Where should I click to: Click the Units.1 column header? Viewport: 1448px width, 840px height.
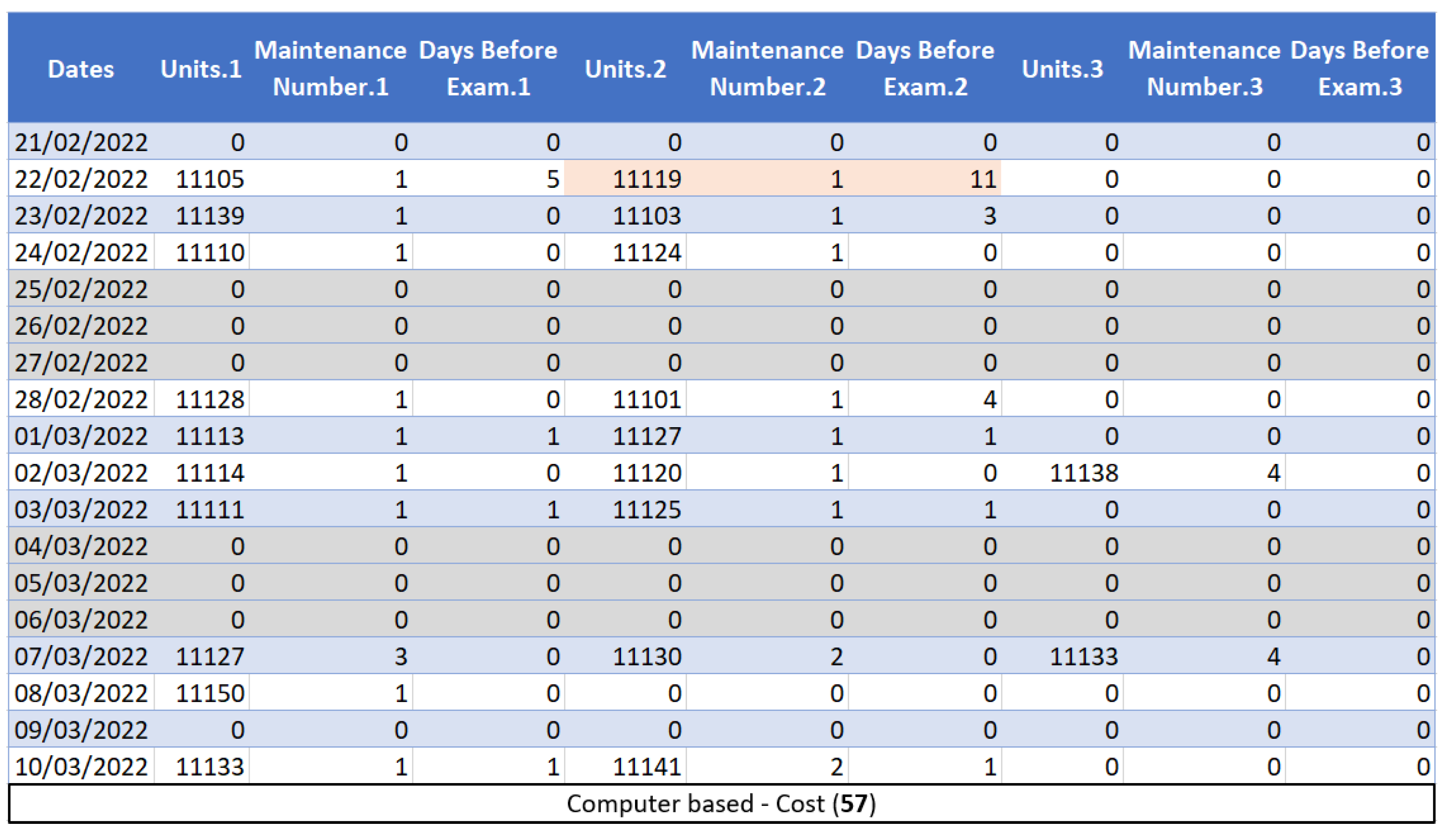[201, 69]
